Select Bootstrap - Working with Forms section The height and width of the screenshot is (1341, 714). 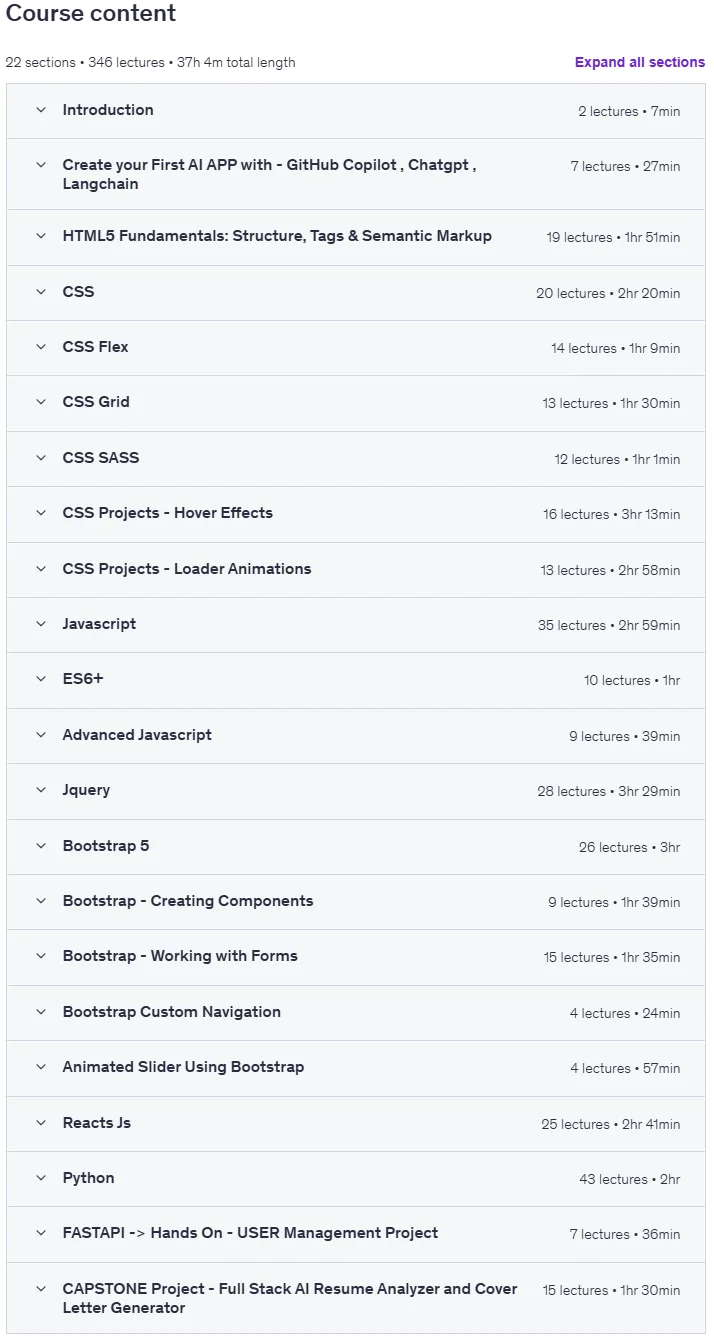356,957
